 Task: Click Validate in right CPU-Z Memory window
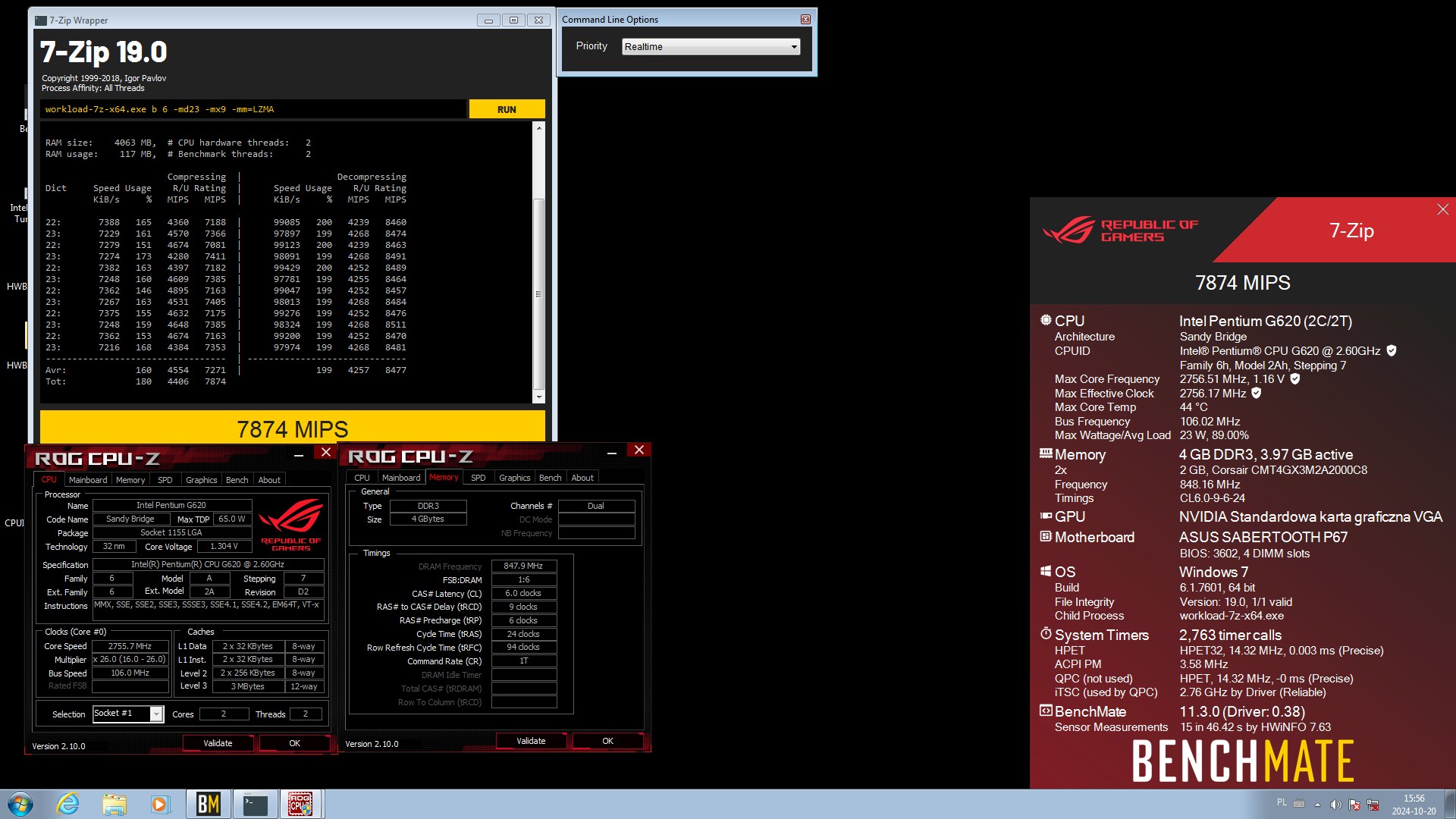click(531, 741)
